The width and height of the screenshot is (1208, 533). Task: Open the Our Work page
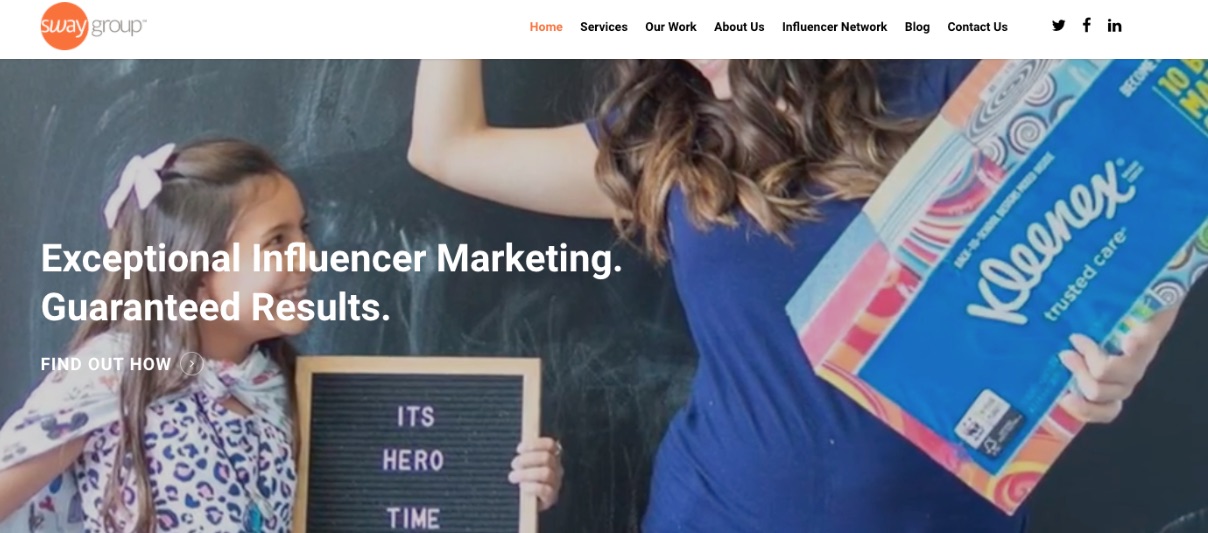click(671, 27)
